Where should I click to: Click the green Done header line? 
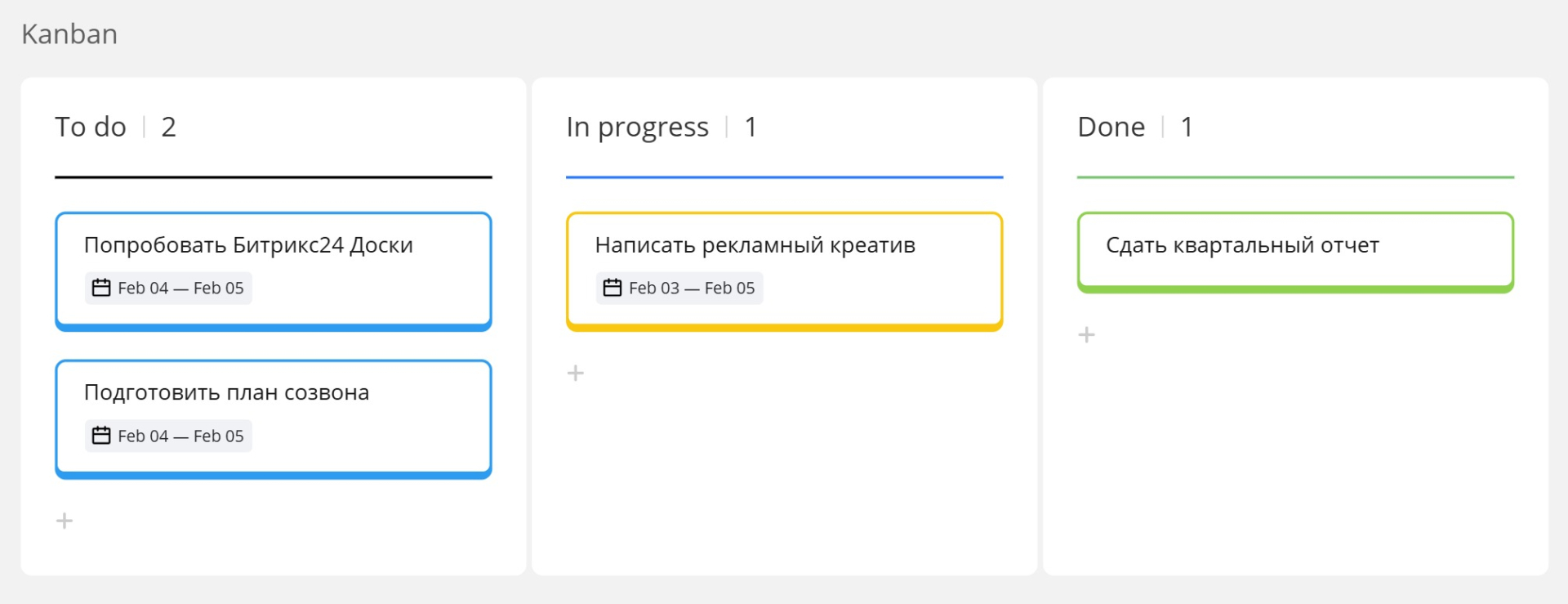[1295, 177]
